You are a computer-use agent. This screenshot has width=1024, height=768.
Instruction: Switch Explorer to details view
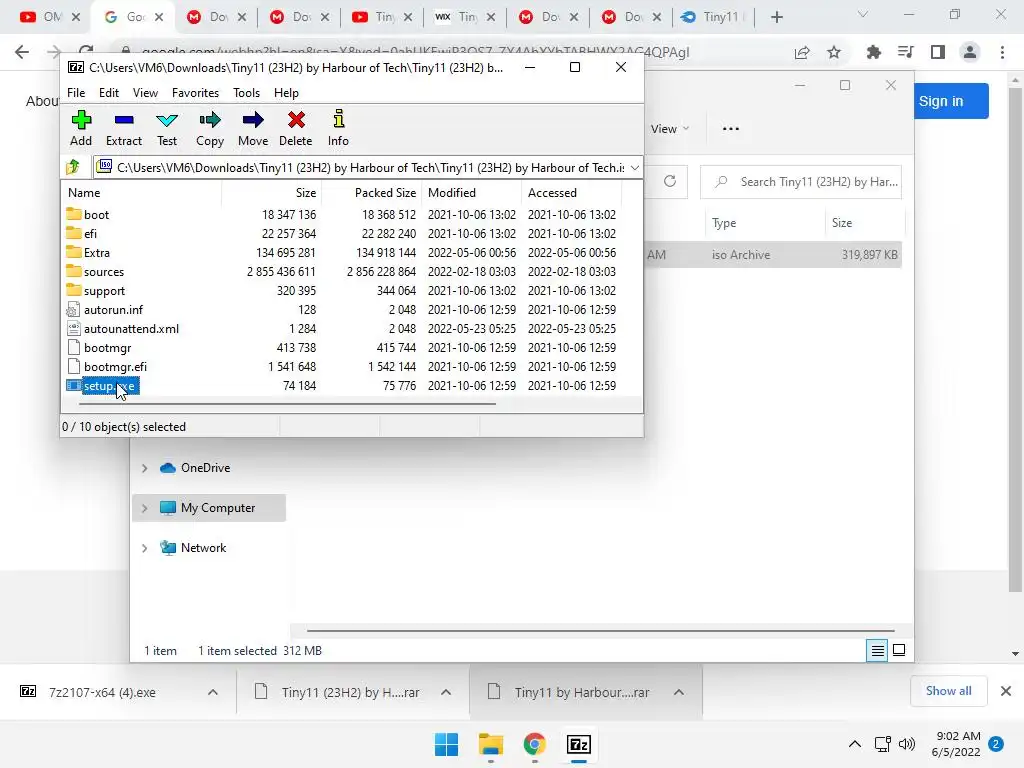pos(877,650)
